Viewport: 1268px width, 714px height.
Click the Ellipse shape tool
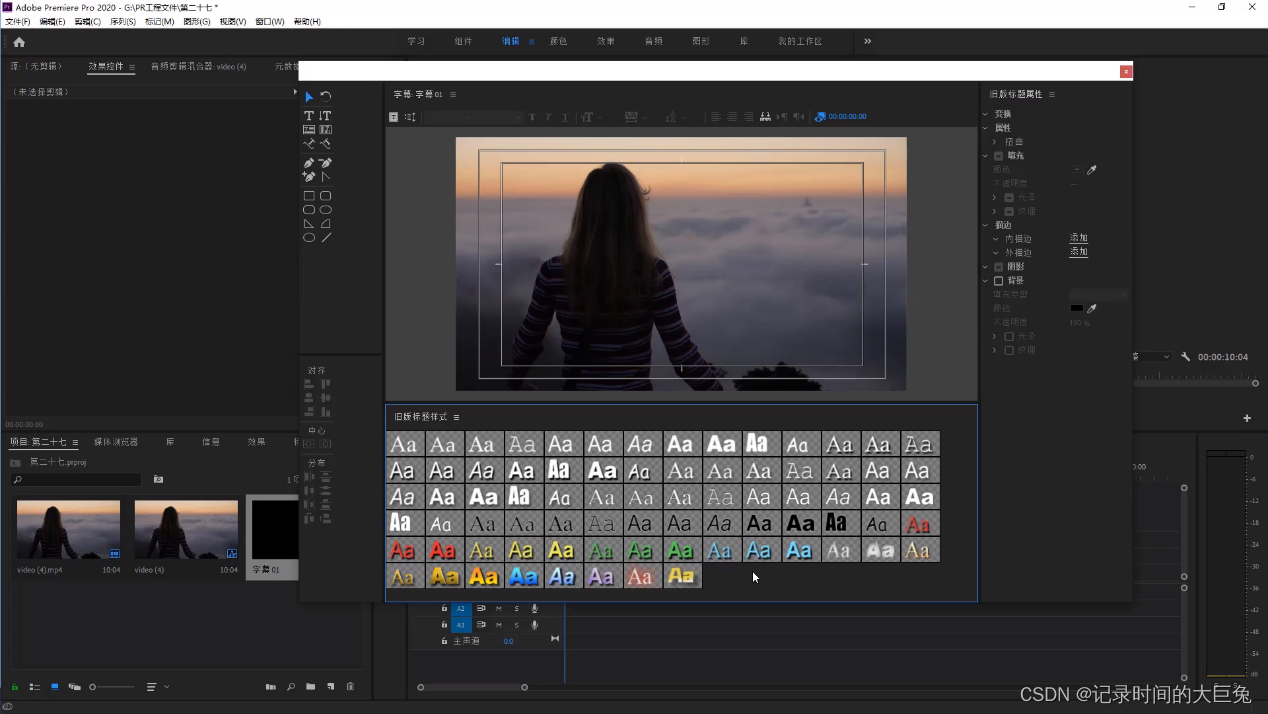pyautogui.click(x=309, y=238)
